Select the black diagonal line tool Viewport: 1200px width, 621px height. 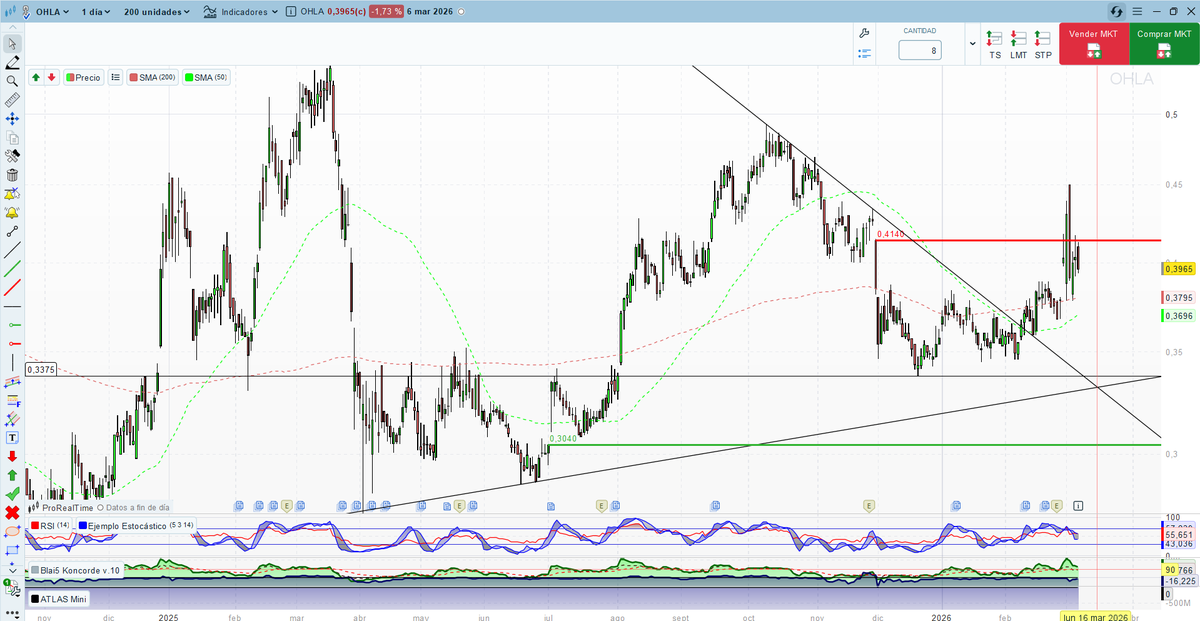tap(12, 250)
